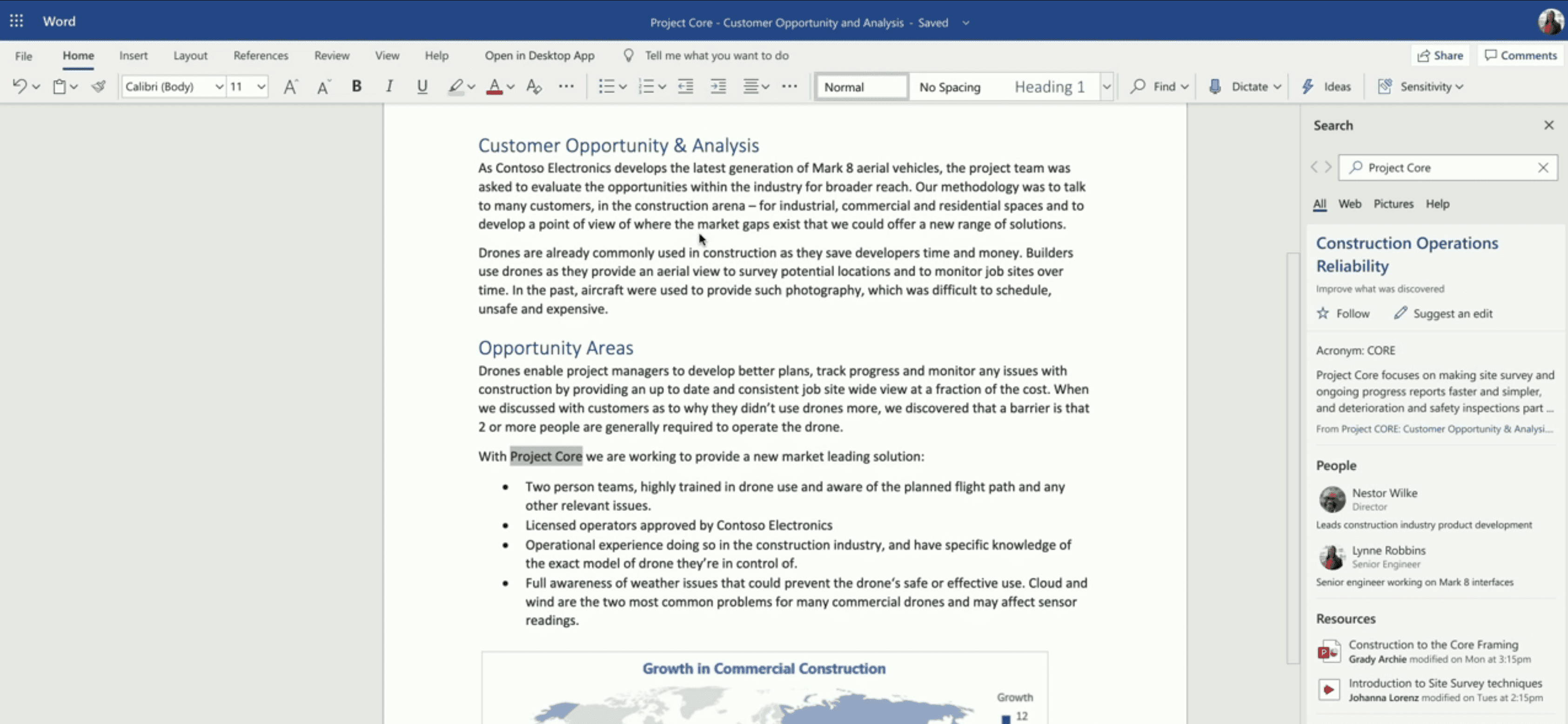Open Construction to the Core Framing file
1568x724 pixels.
click(x=1433, y=644)
